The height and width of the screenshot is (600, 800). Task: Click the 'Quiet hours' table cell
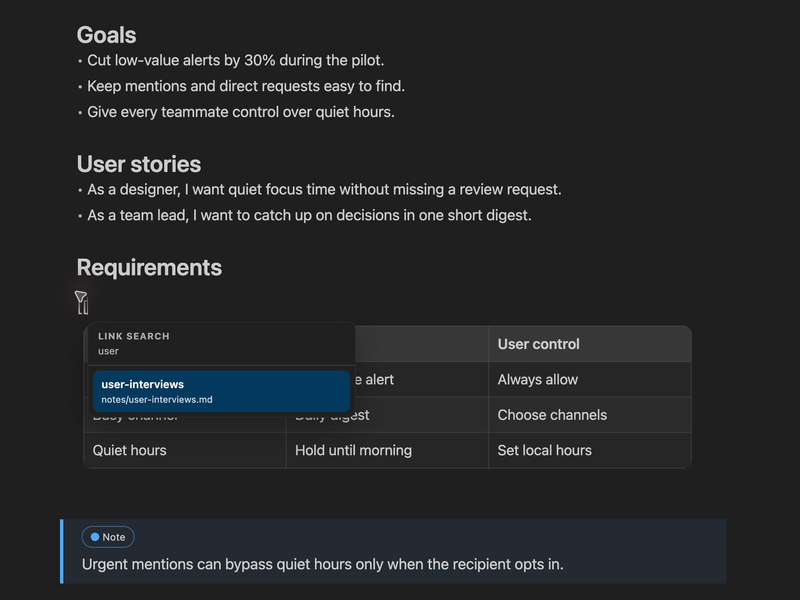185,450
